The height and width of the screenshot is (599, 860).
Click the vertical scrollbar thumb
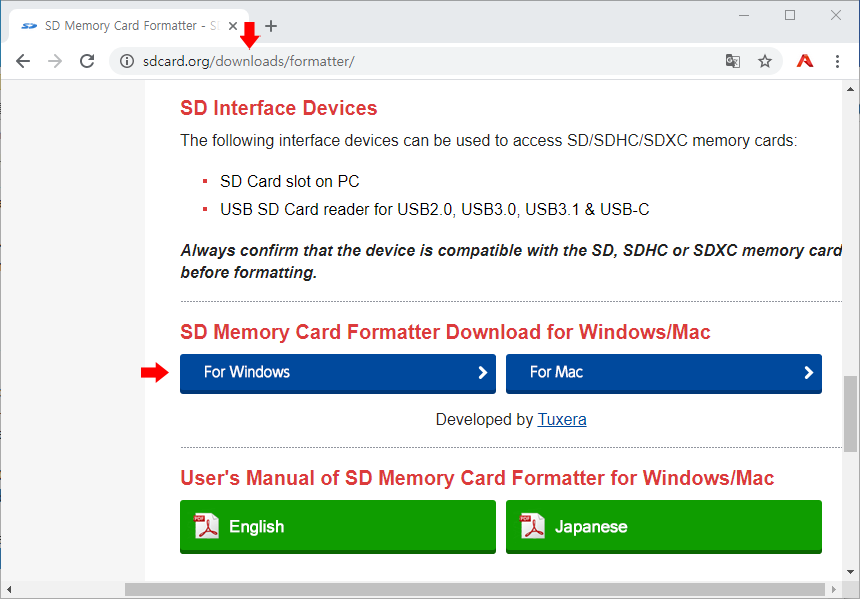click(850, 414)
